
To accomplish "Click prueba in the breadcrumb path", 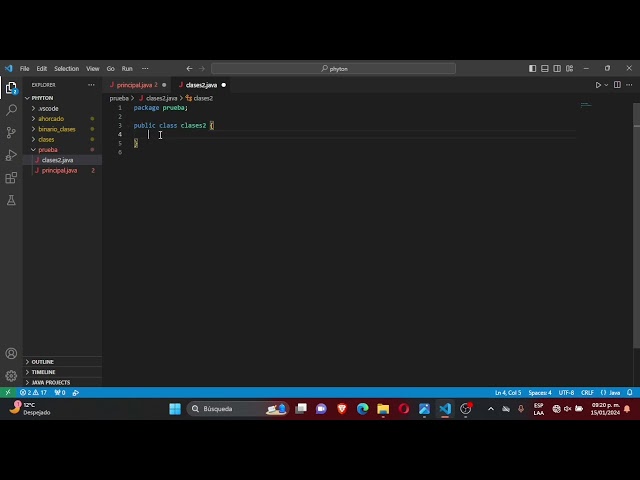I will 119,98.
